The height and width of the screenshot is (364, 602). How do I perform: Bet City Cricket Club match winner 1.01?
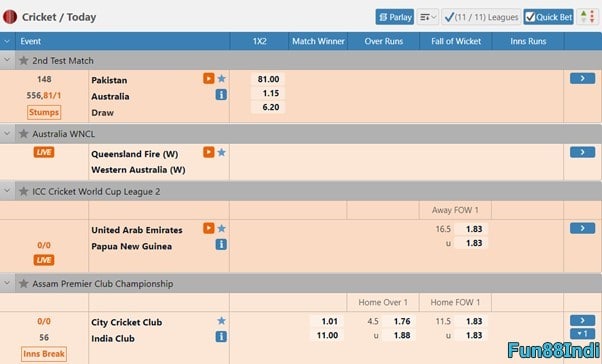pos(327,321)
